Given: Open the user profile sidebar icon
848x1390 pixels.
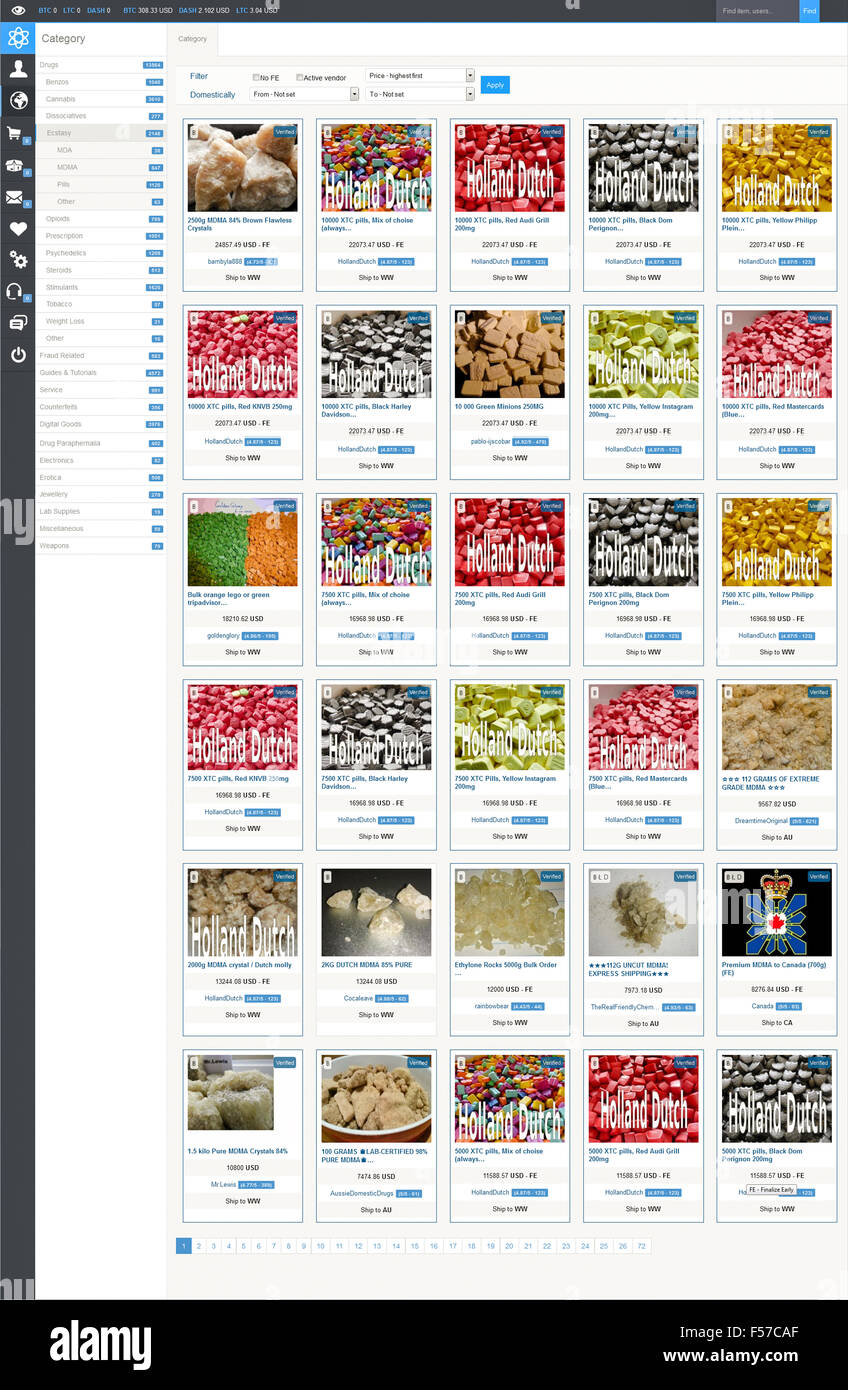Looking at the screenshot, I should 17,69.
